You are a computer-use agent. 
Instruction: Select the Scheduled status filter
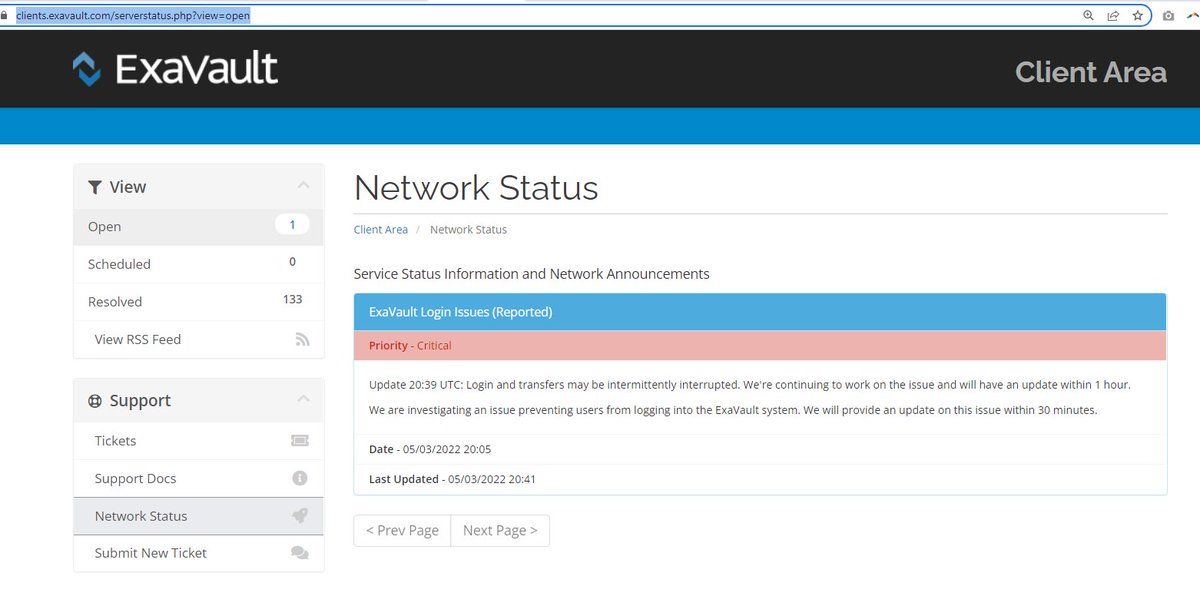[199, 264]
